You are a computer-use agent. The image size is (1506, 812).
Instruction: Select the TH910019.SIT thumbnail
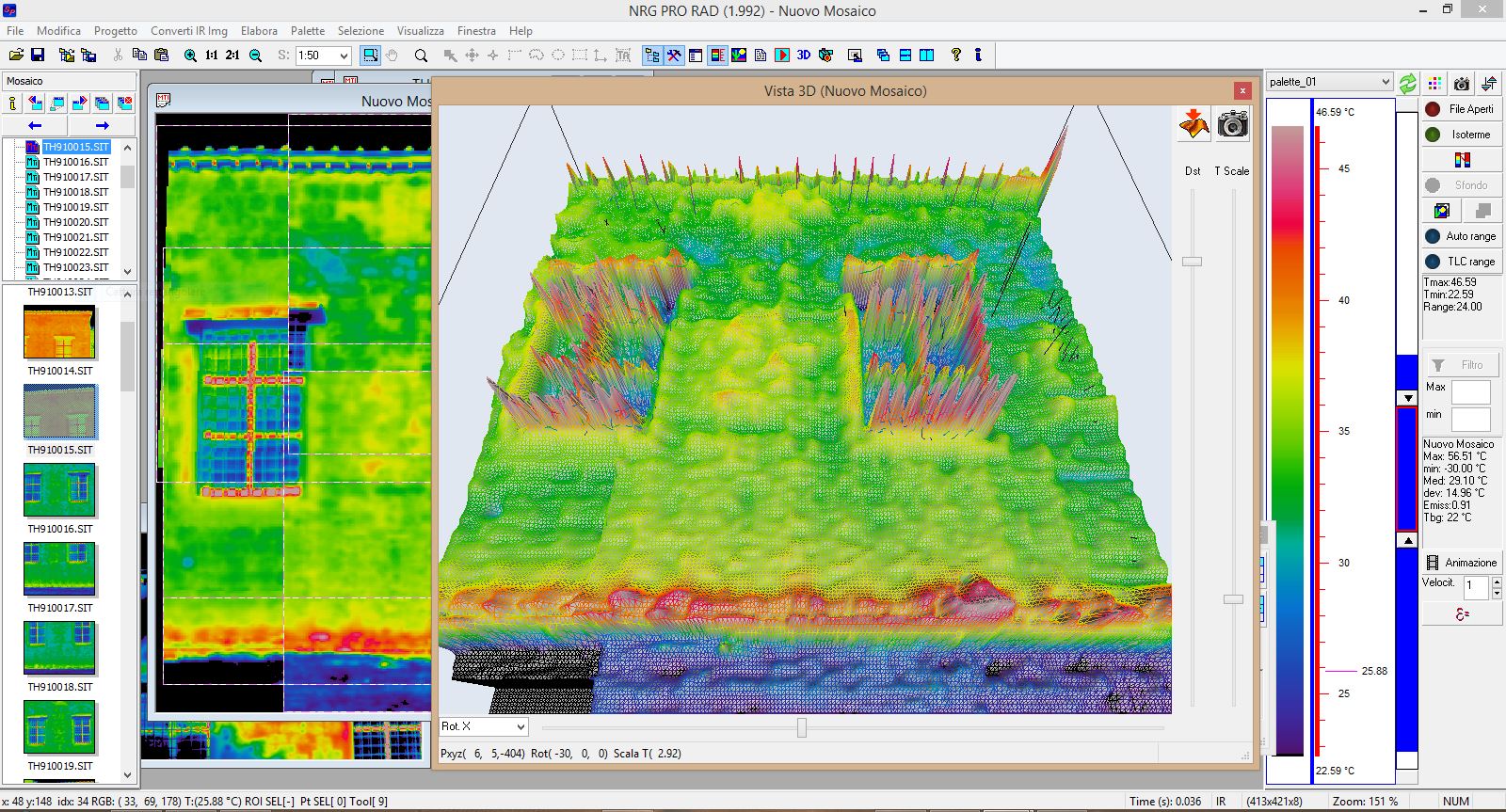pos(59,727)
